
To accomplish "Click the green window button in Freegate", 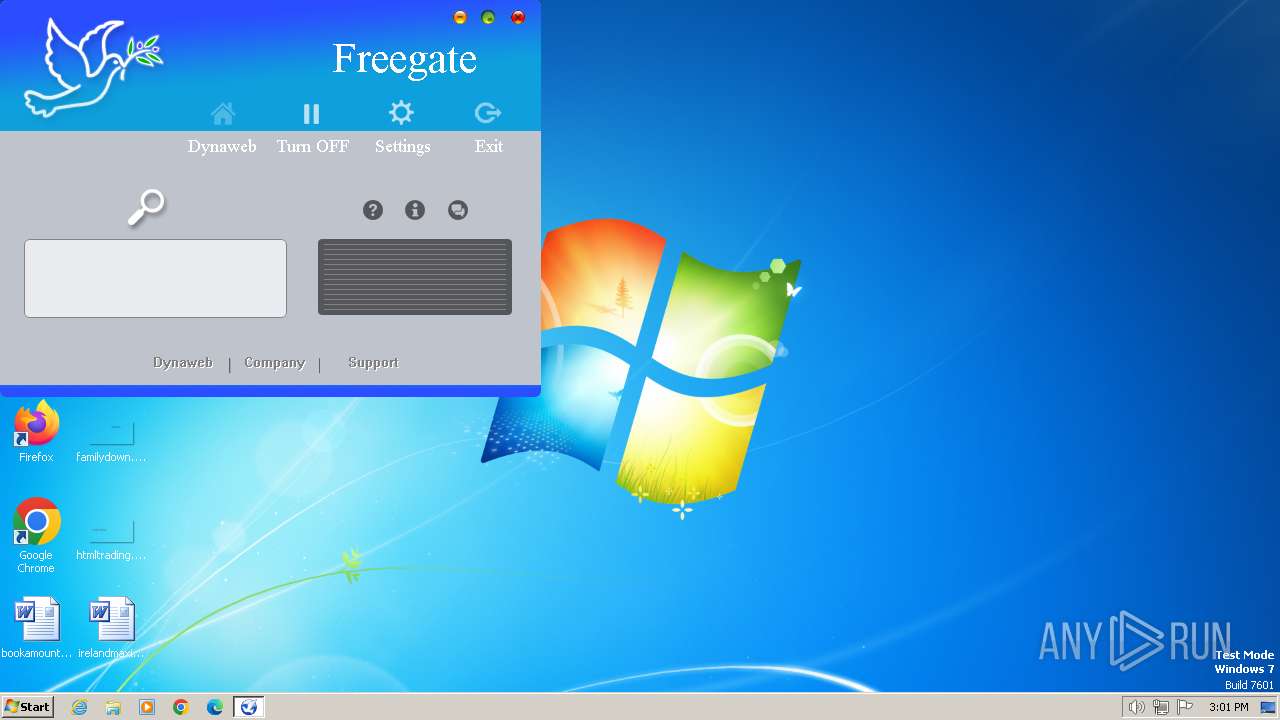I will (488, 17).
